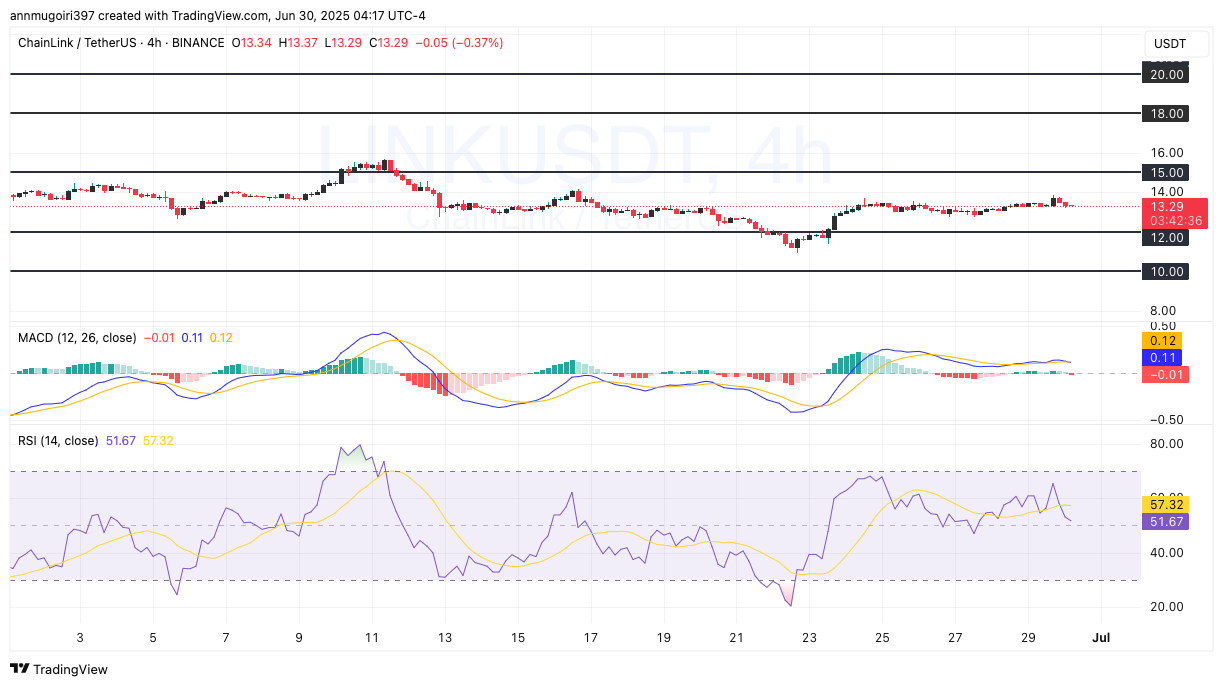The height and width of the screenshot is (686, 1223).
Task: Select the 10.00 price level label
Action: click(1166, 271)
